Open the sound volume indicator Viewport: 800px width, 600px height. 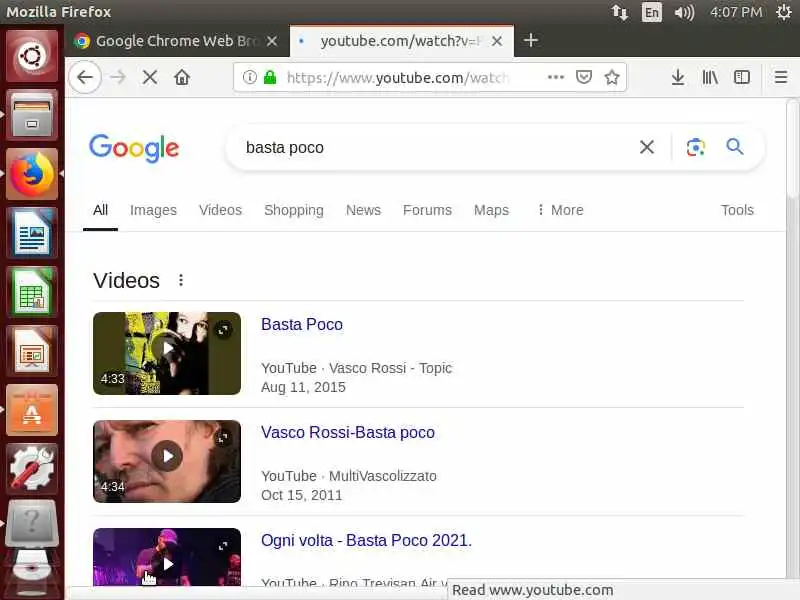[x=684, y=12]
